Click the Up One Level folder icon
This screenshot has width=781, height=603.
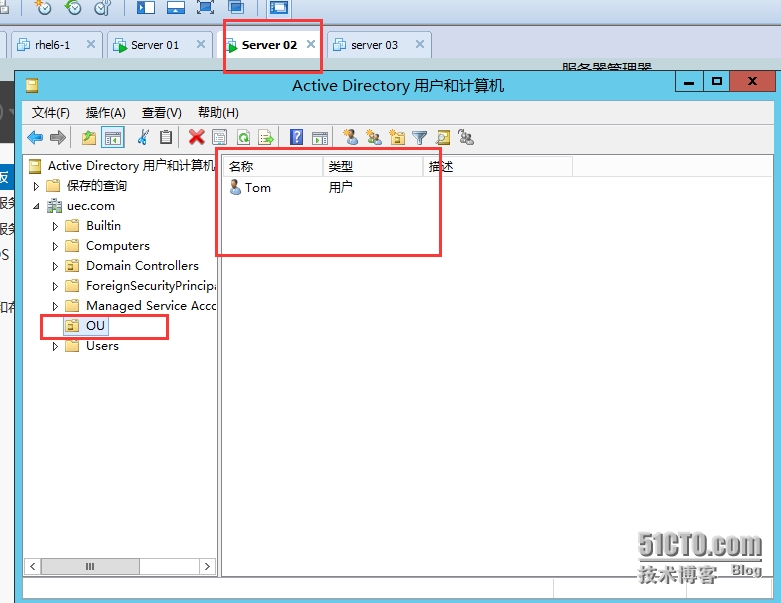pos(89,137)
